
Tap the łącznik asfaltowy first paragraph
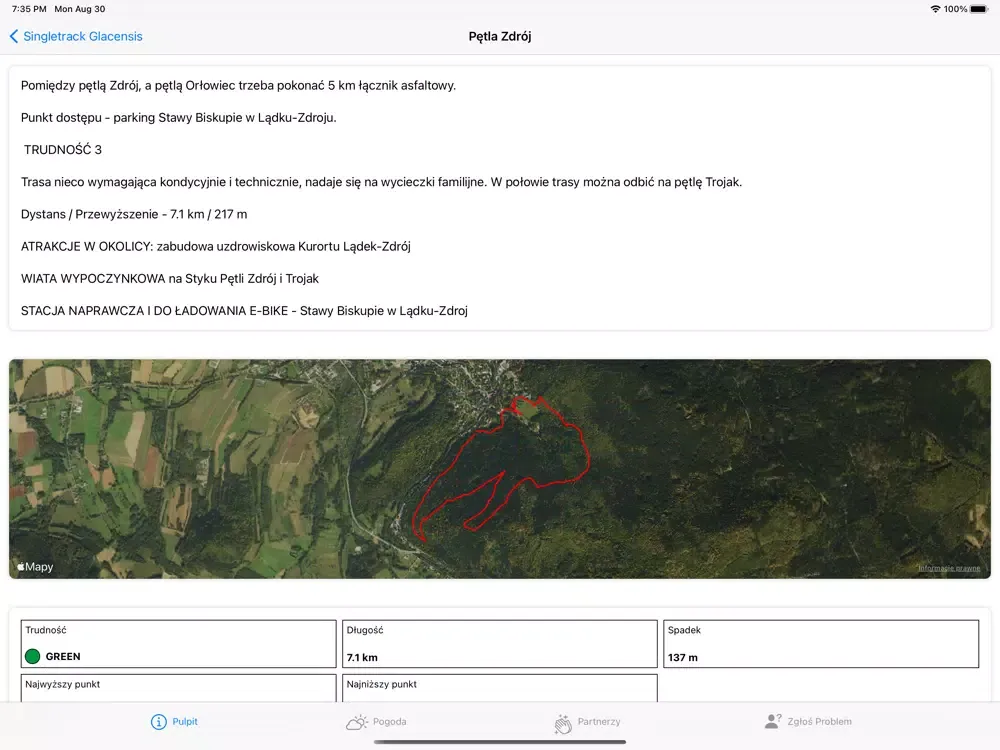pyautogui.click(x=239, y=85)
